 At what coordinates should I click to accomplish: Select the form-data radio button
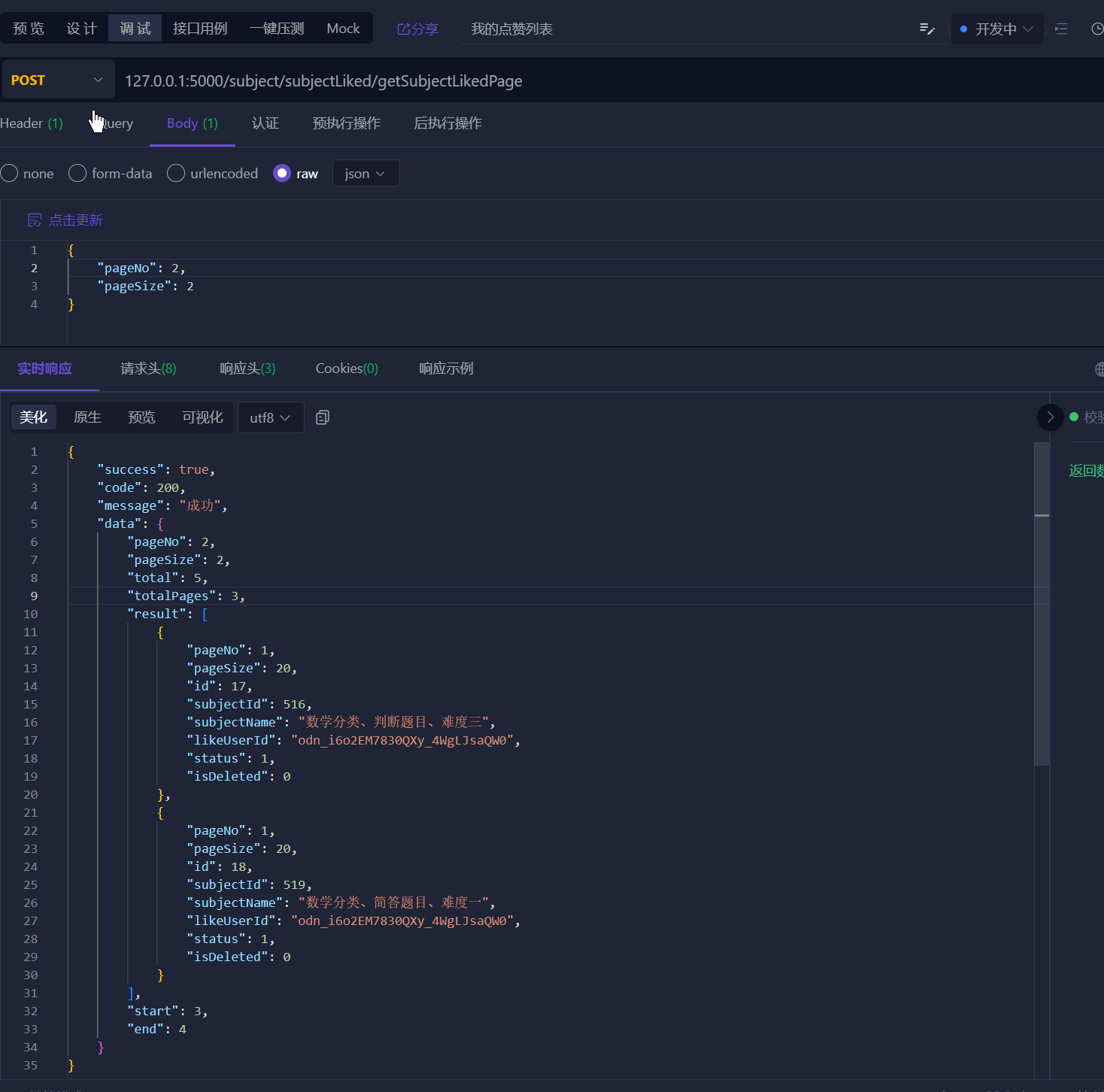coord(77,174)
